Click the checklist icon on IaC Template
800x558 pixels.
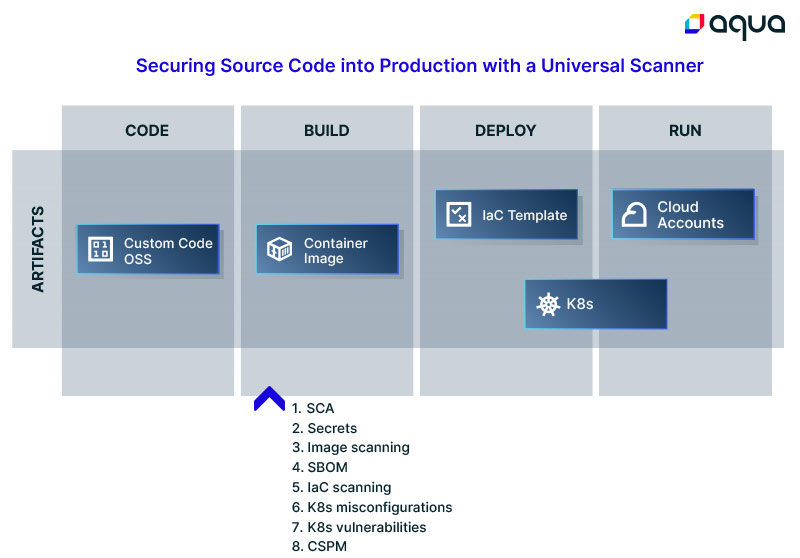[x=459, y=214]
